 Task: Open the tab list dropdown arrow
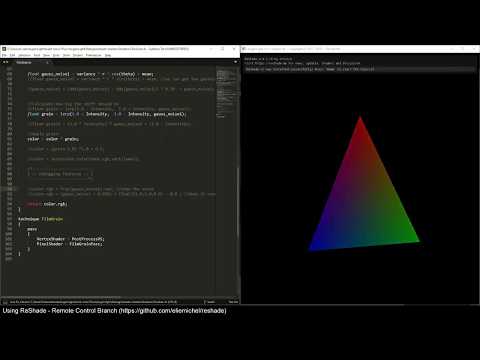click(236, 62)
